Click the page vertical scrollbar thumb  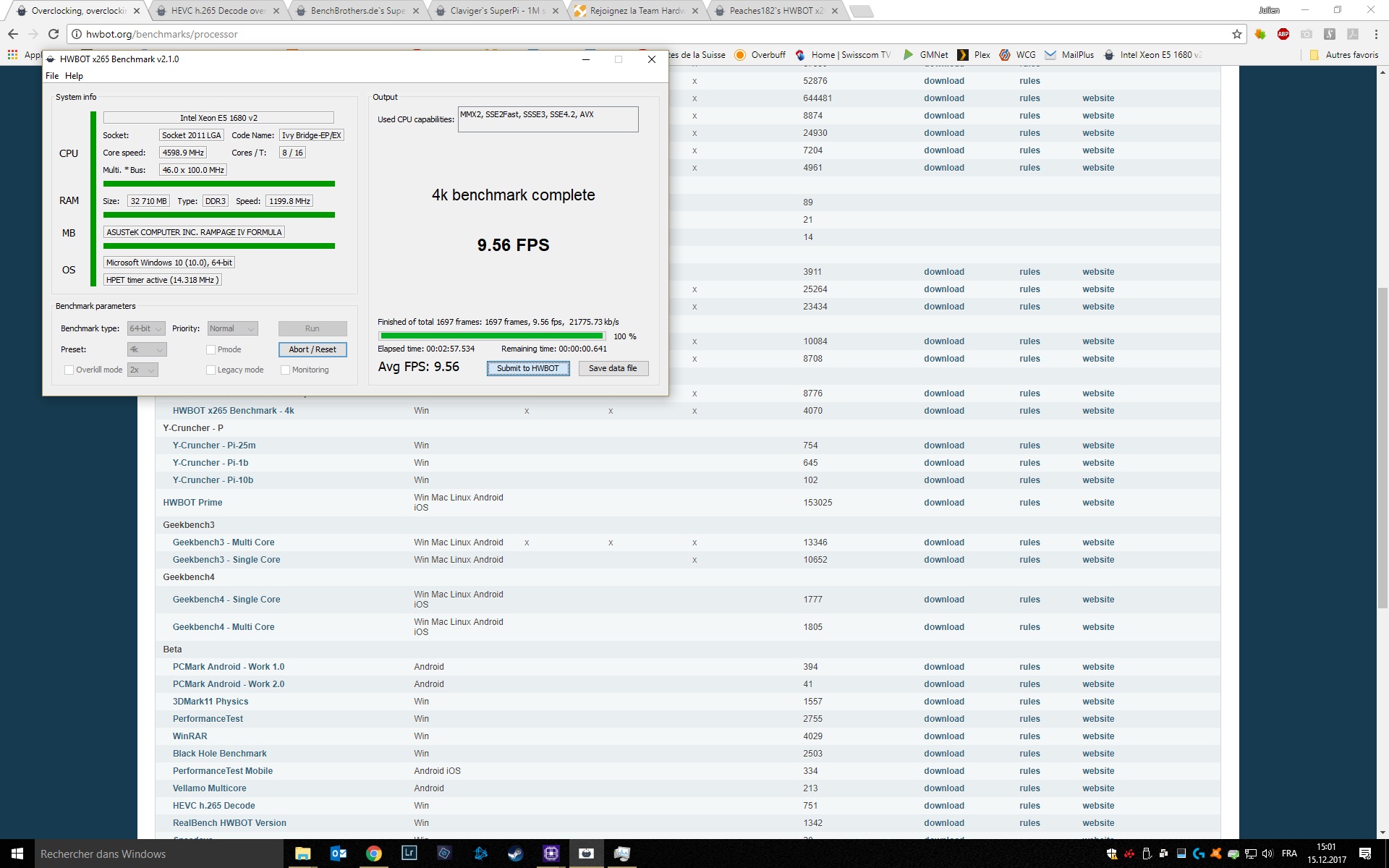1382,448
